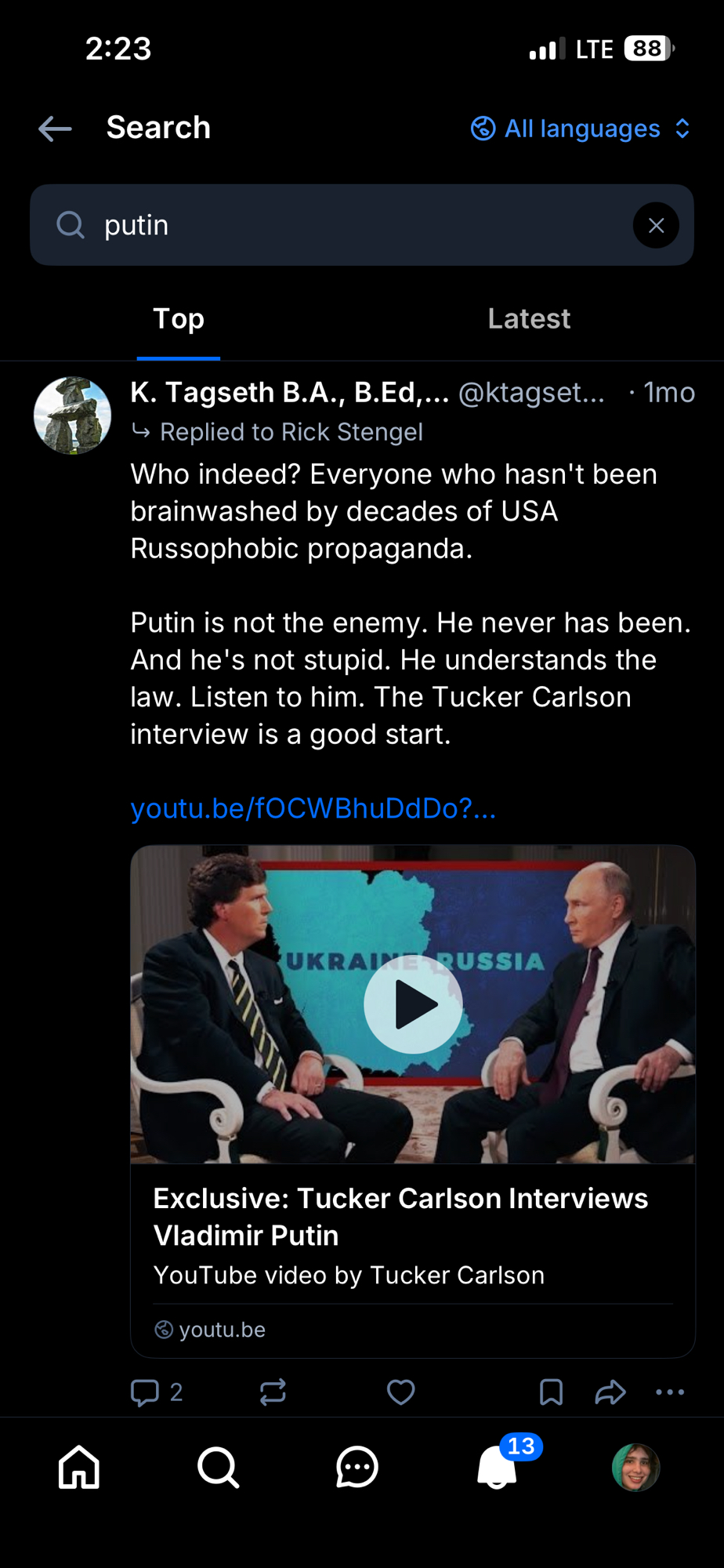The width and height of the screenshot is (724, 1568).
Task: Open my profile from bottom bar
Action: click(635, 1467)
